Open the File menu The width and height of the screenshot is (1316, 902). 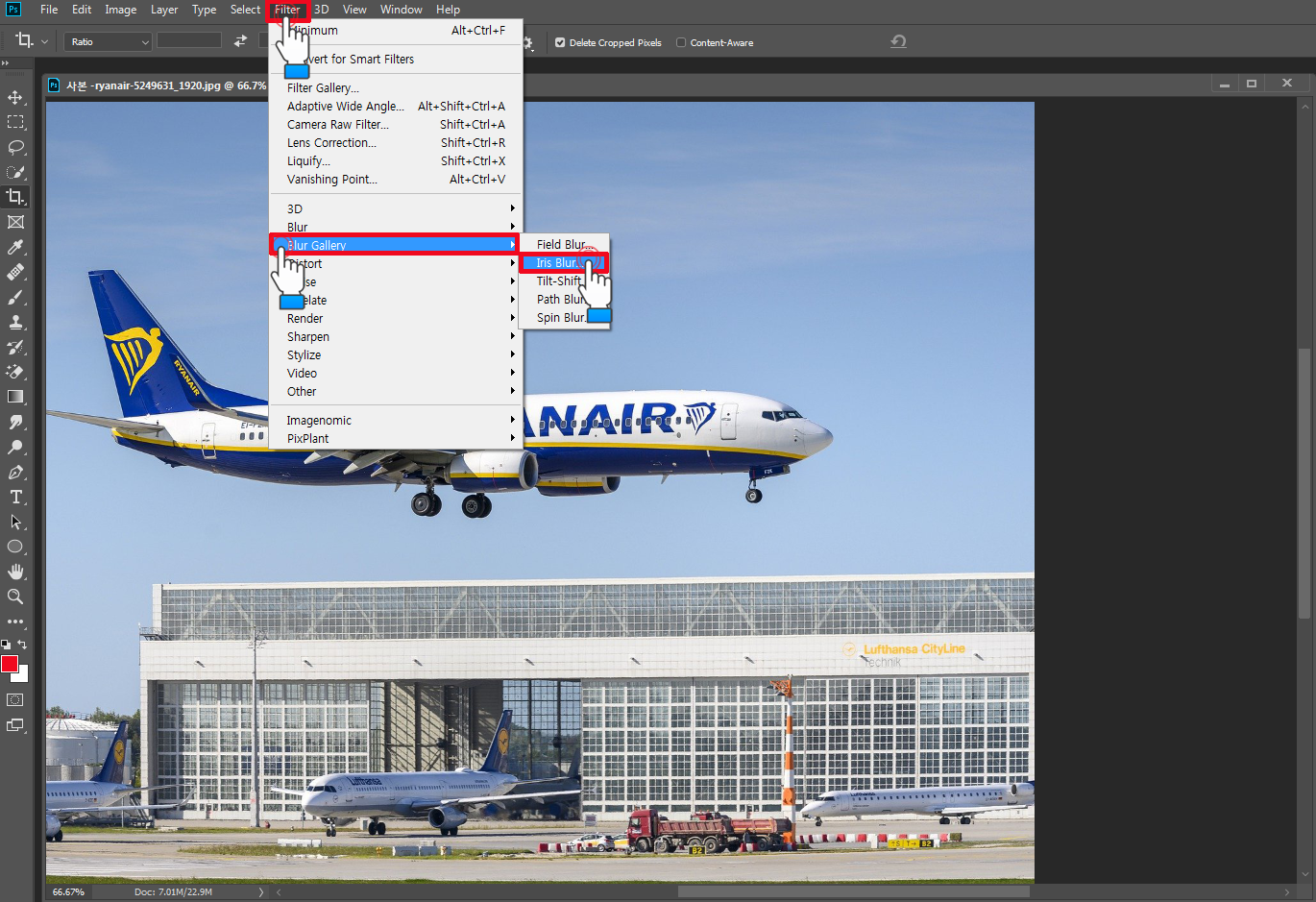tap(49, 10)
